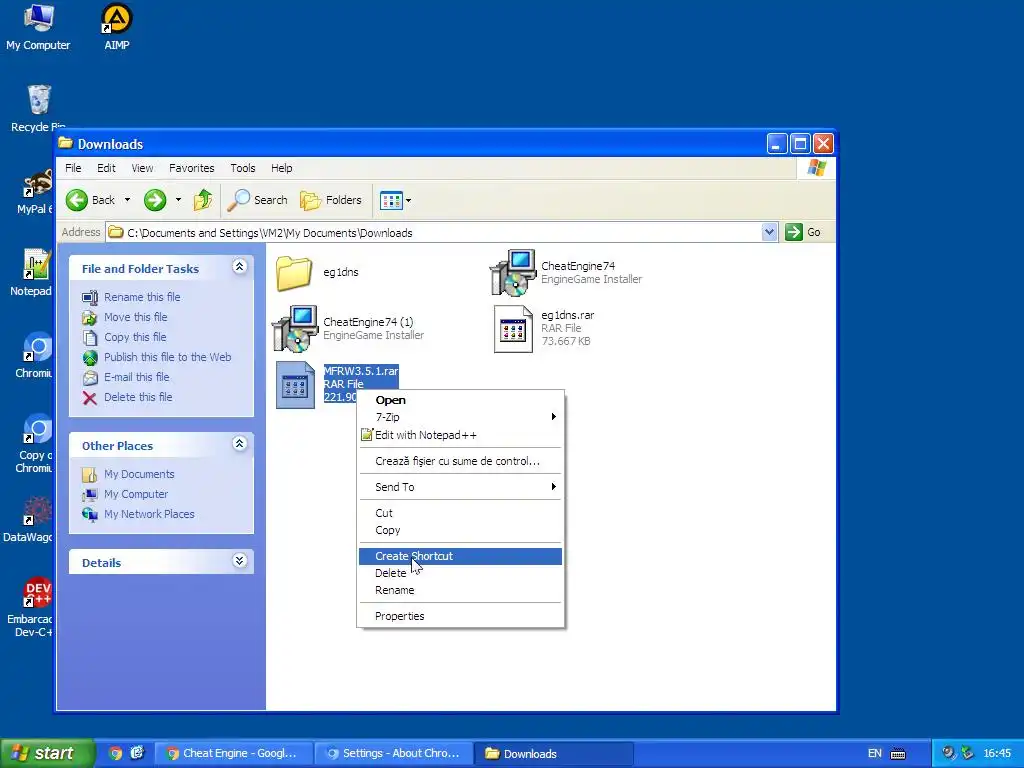Select the eg1dns folder icon
The image size is (1024, 768).
pyautogui.click(x=294, y=272)
